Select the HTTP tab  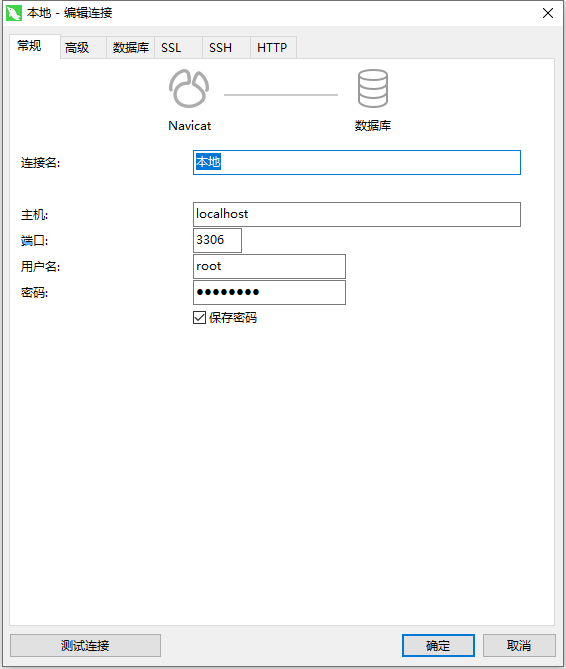click(273, 47)
